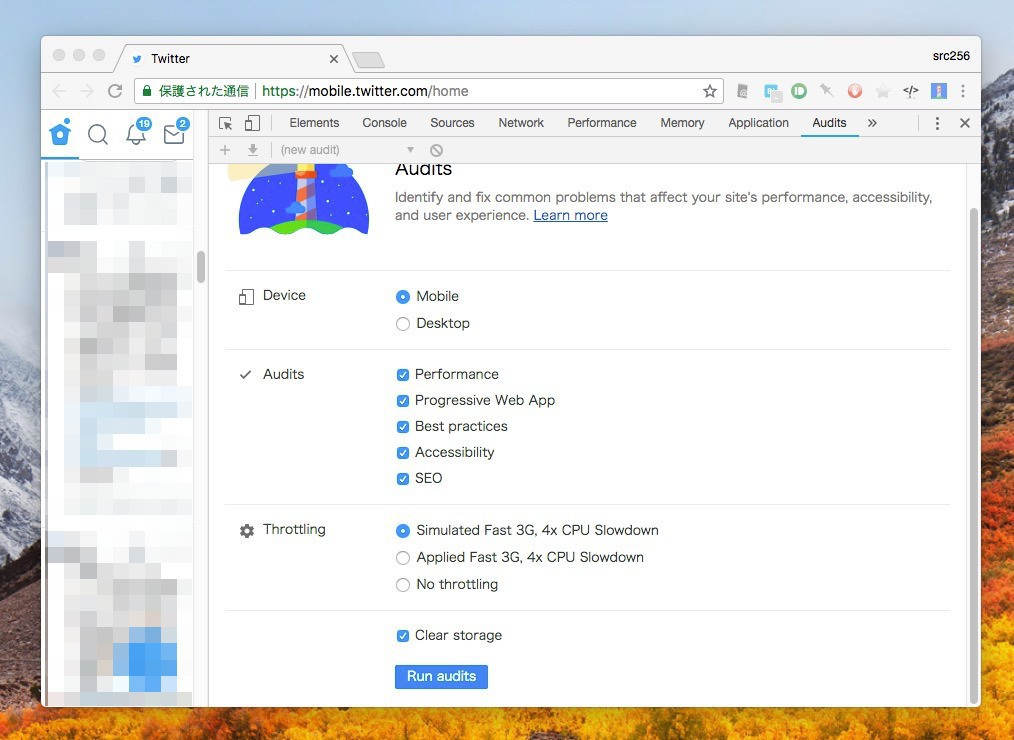Select Simulated Fast 3G throttling
Image resolution: width=1014 pixels, height=740 pixels.
pyautogui.click(x=402, y=530)
